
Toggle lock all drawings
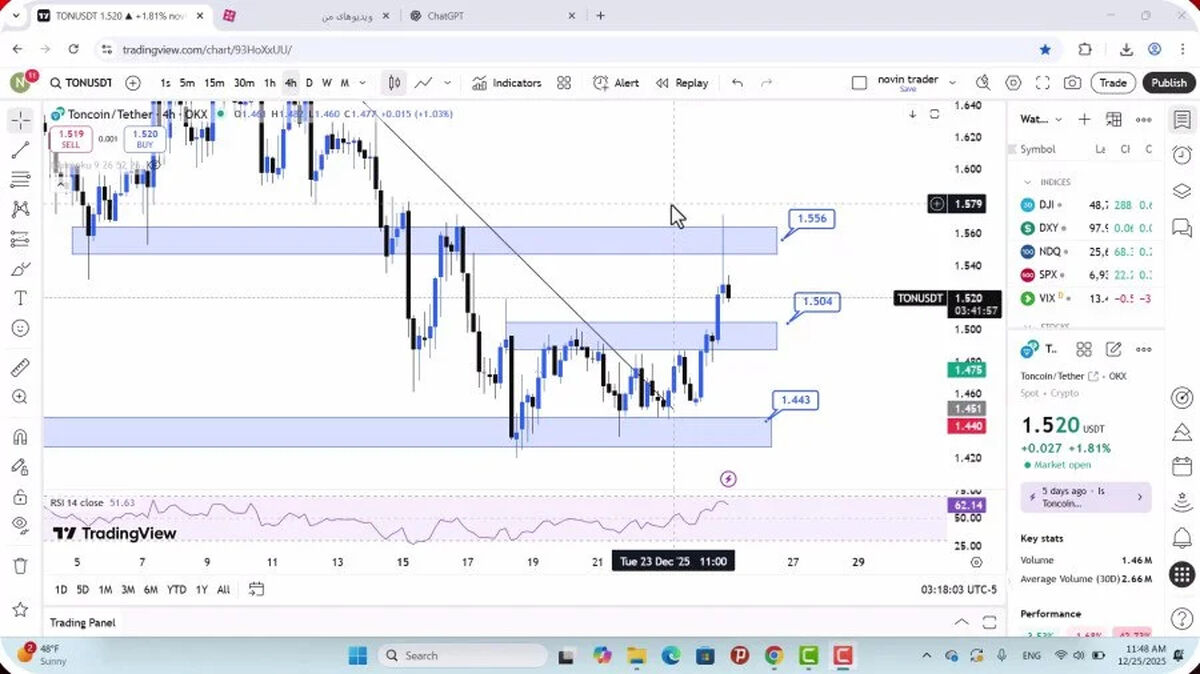point(20,496)
